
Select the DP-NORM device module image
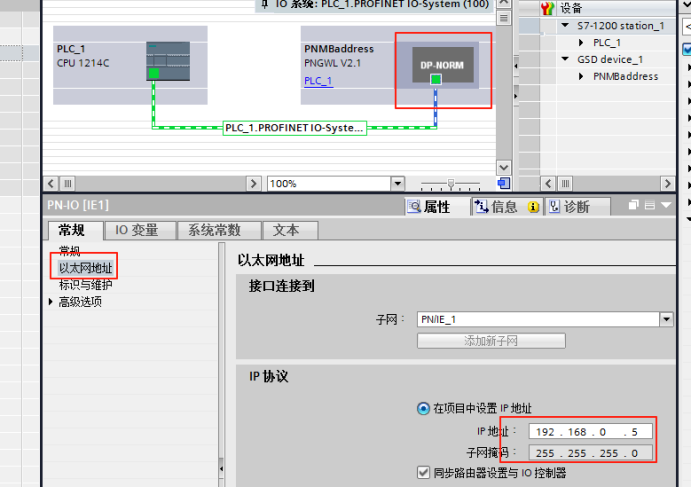click(443, 65)
